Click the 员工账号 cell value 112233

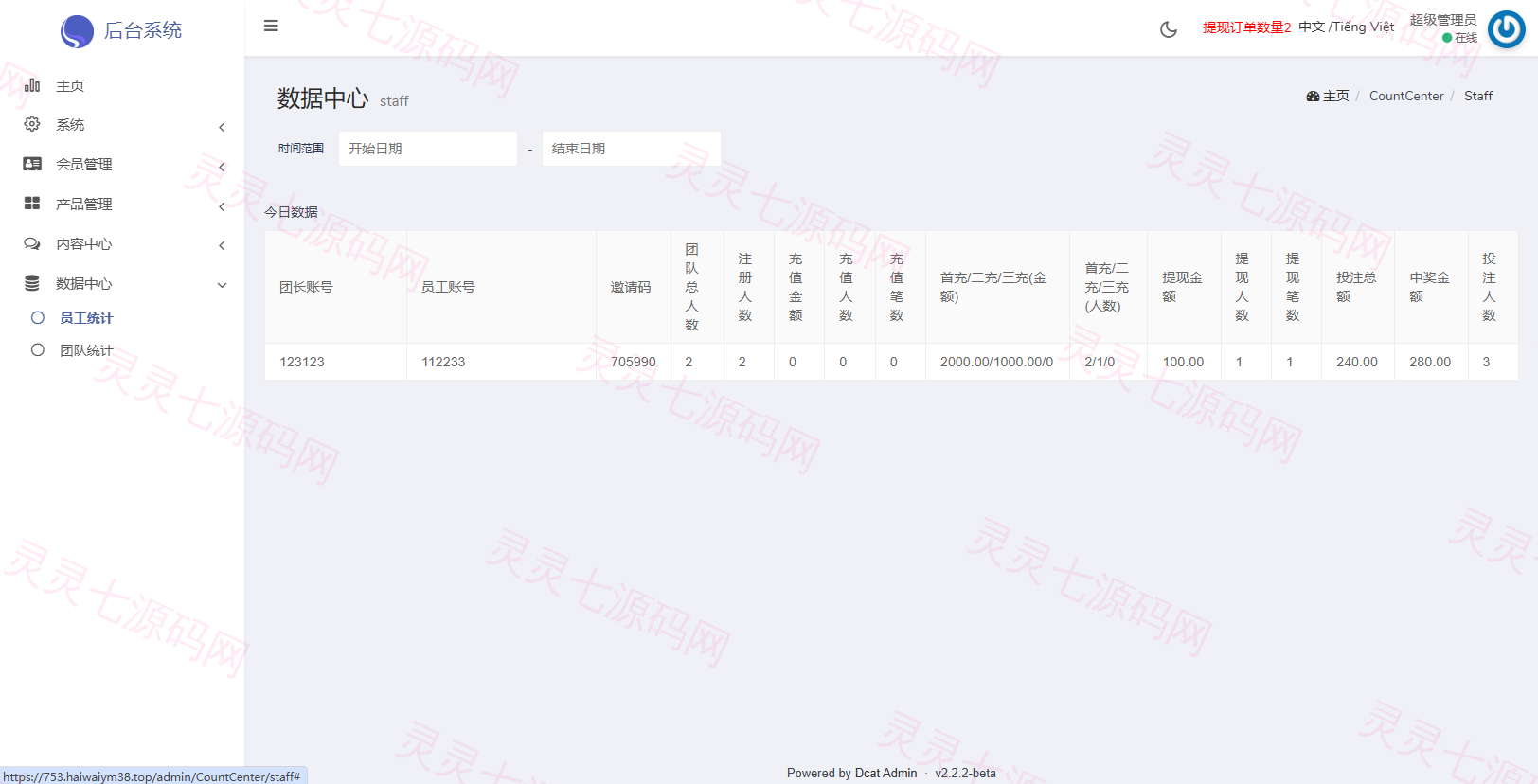(443, 362)
